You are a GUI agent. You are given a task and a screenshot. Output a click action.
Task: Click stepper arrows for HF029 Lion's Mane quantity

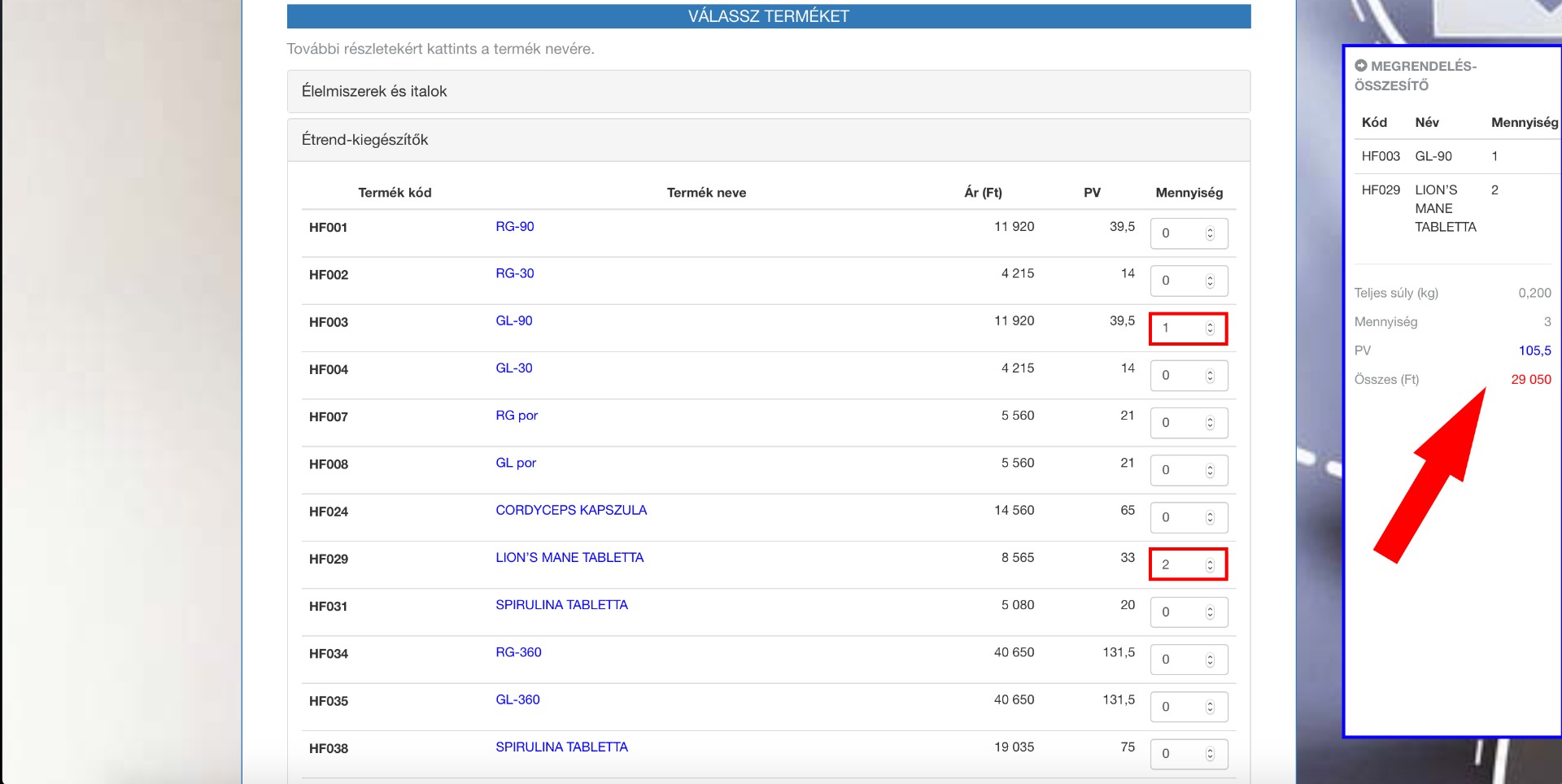pos(1210,565)
